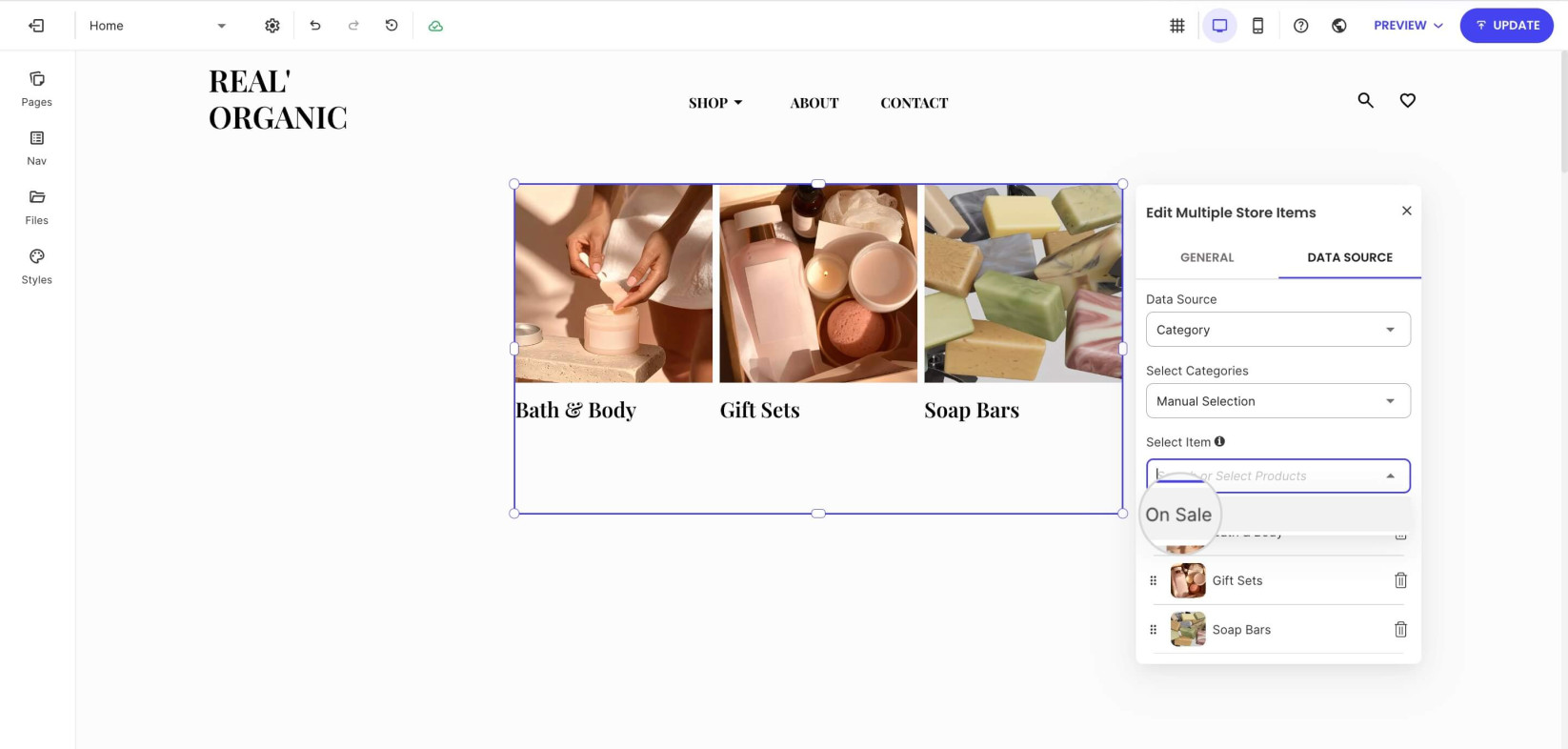
Task: Select the Soap Bars product image on canvas
Action: 1022,284
